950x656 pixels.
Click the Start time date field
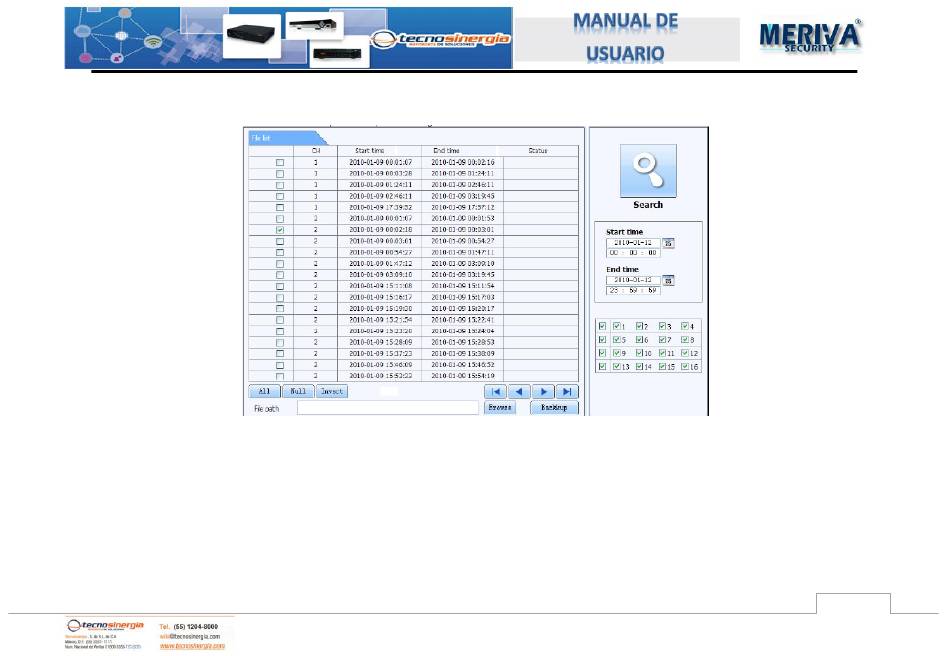tap(632, 242)
